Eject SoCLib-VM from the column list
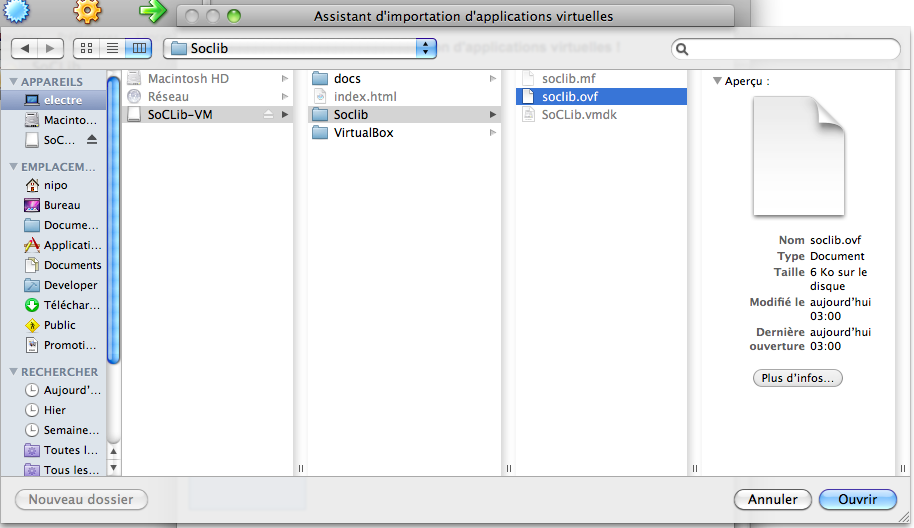The width and height of the screenshot is (914, 528). pos(268,115)
